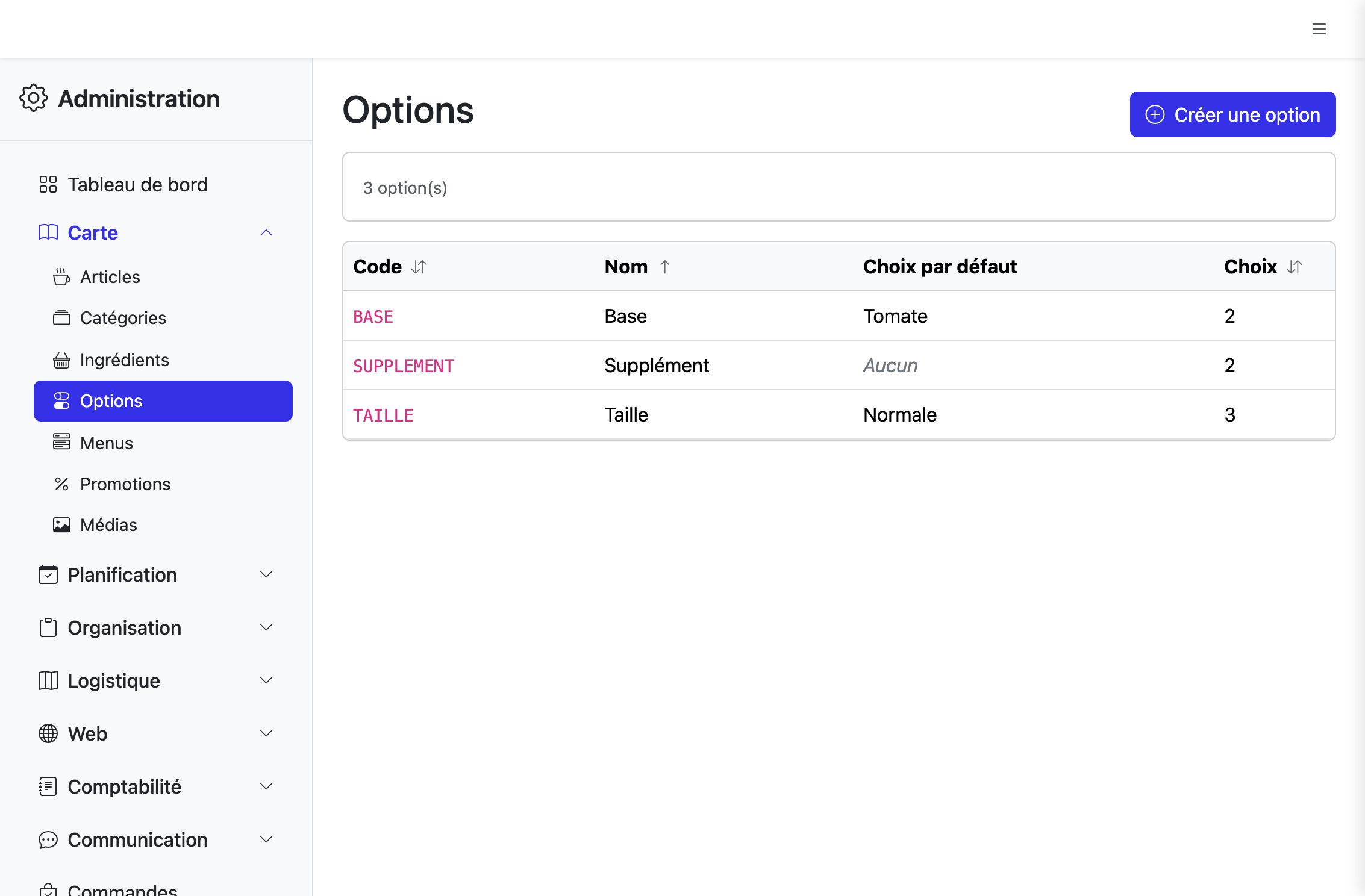Click the Articles cup icon
Image resolution: width=1365 pixels, height=896 pixels.
coord(61,277)
